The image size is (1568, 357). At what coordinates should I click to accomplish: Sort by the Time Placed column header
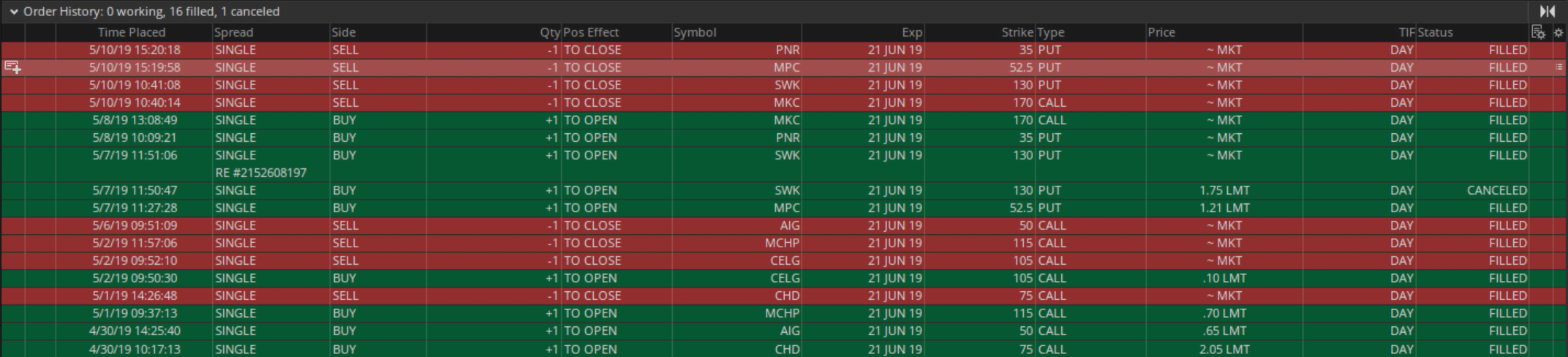(x=132, y=32)
